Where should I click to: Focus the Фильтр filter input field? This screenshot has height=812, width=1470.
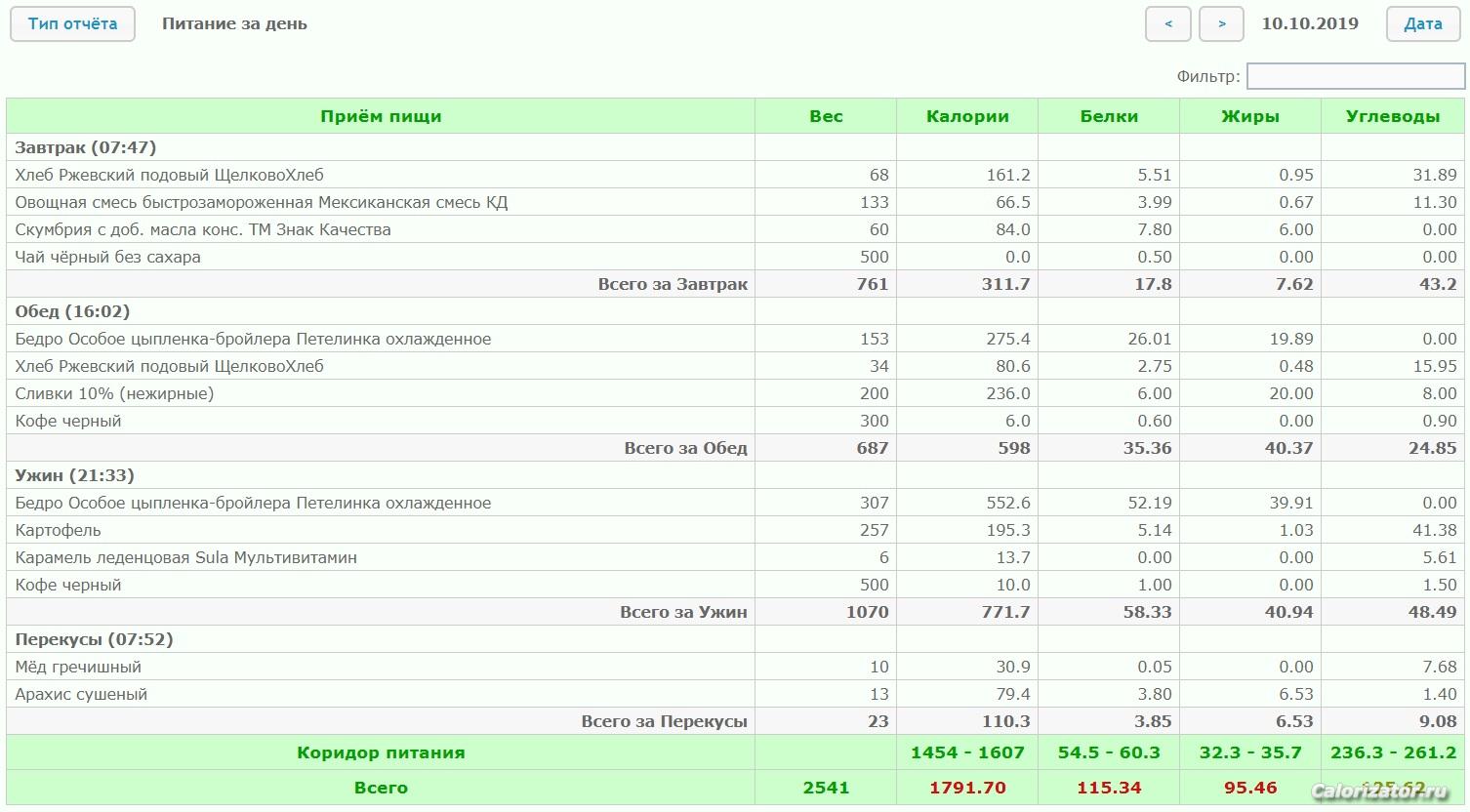pyautogui.click(x=1356, y=76)
